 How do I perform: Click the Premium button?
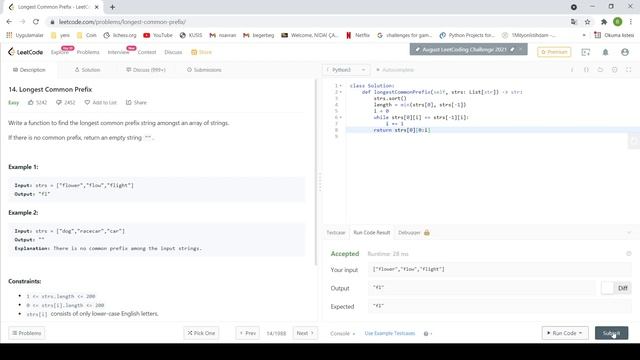(x=554, y=52)
